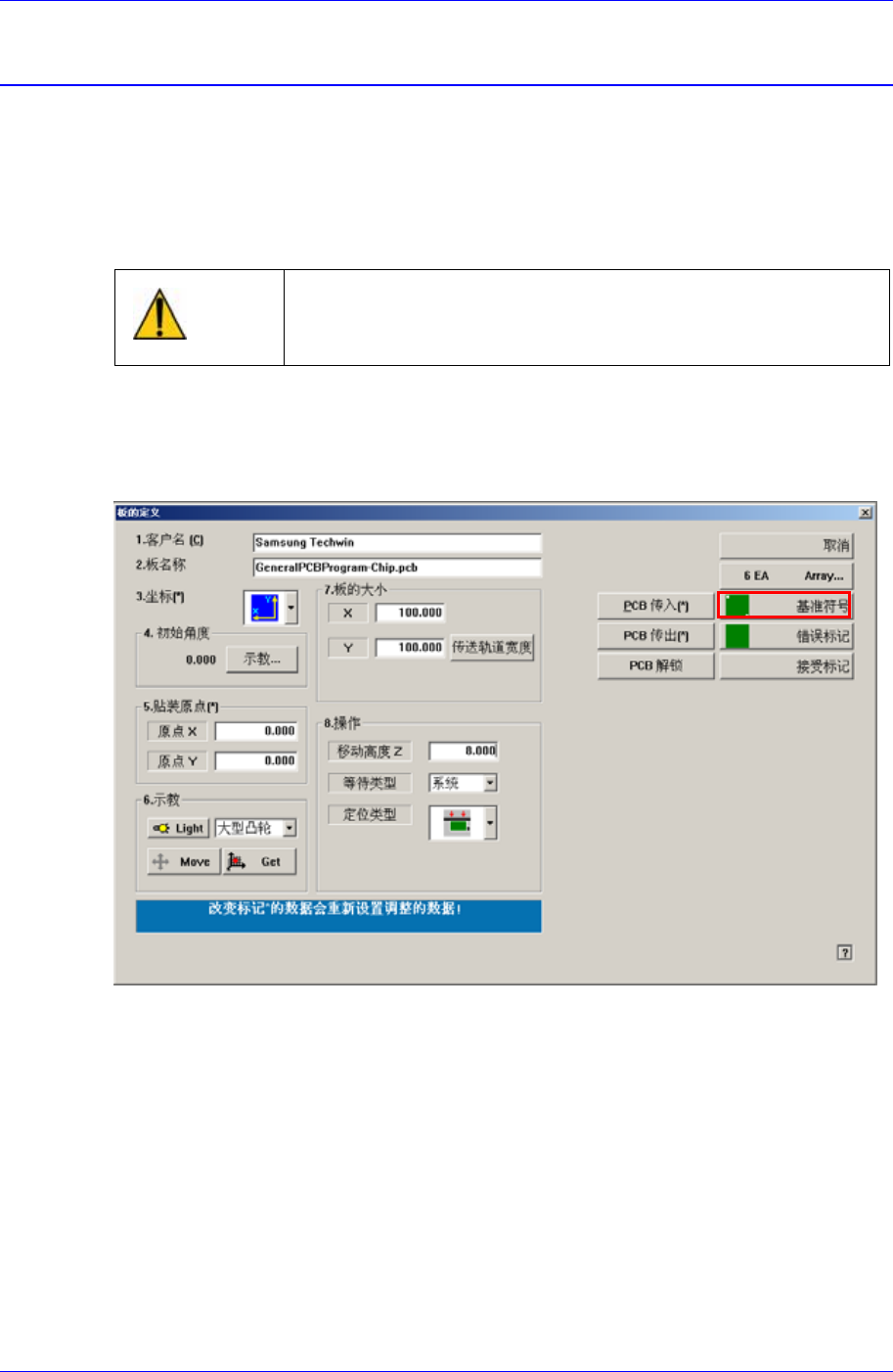Close the 板的定义 dialog
893x1372 pixels.
[x=865, y=512]
